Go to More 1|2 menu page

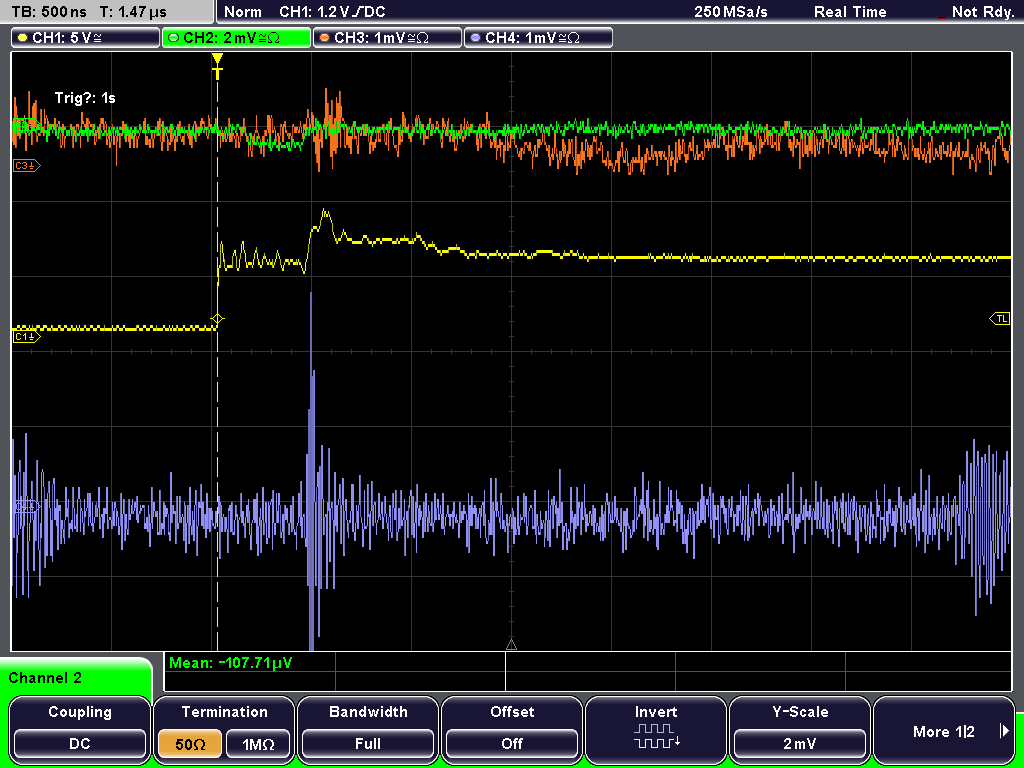pos(944,731)
